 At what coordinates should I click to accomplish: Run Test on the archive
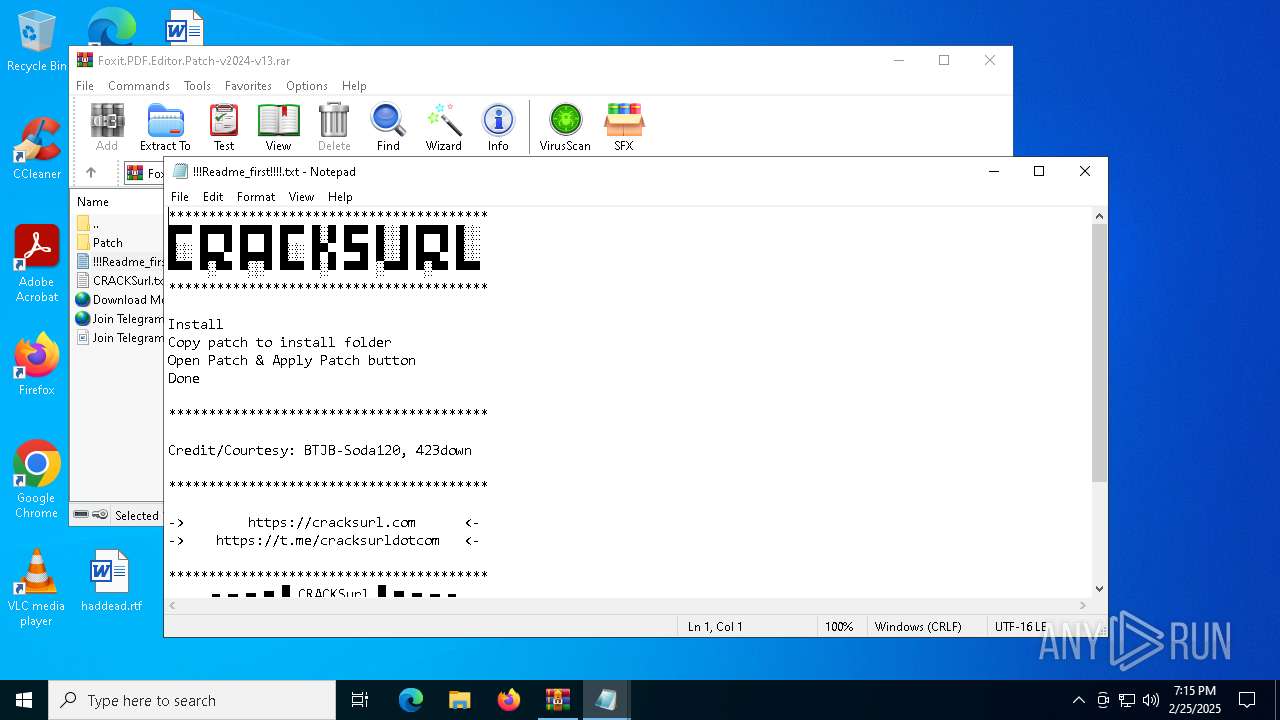224,127
